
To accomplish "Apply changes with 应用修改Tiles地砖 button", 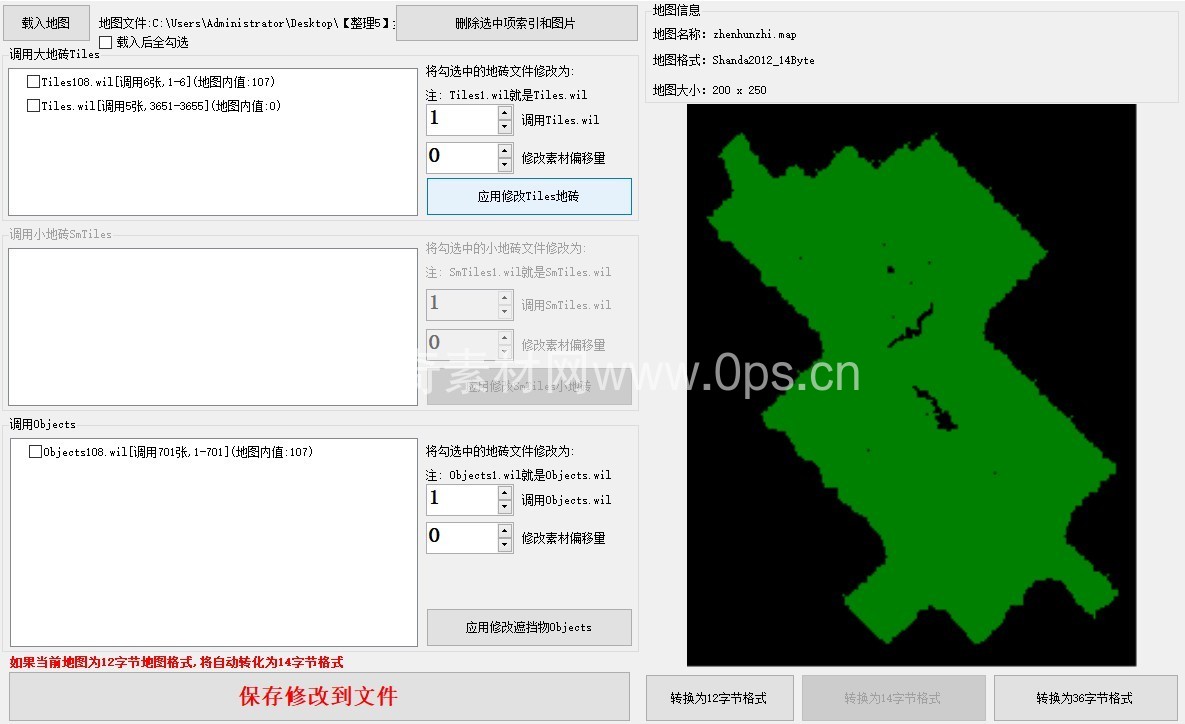I will coord(529,197).
